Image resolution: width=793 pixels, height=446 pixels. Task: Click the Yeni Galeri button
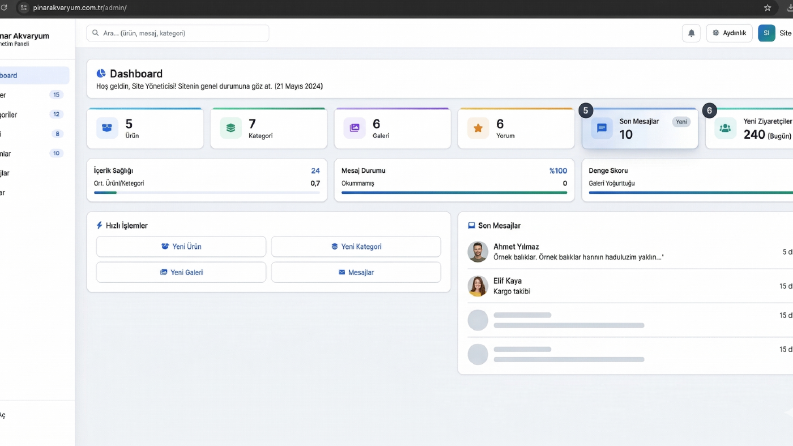[181, 273]
